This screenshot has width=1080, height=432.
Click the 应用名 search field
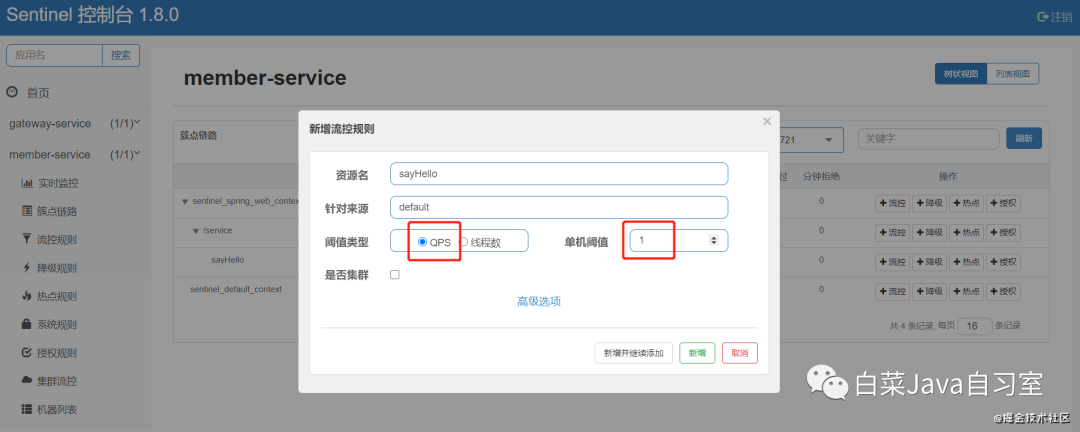click(54, 56)
